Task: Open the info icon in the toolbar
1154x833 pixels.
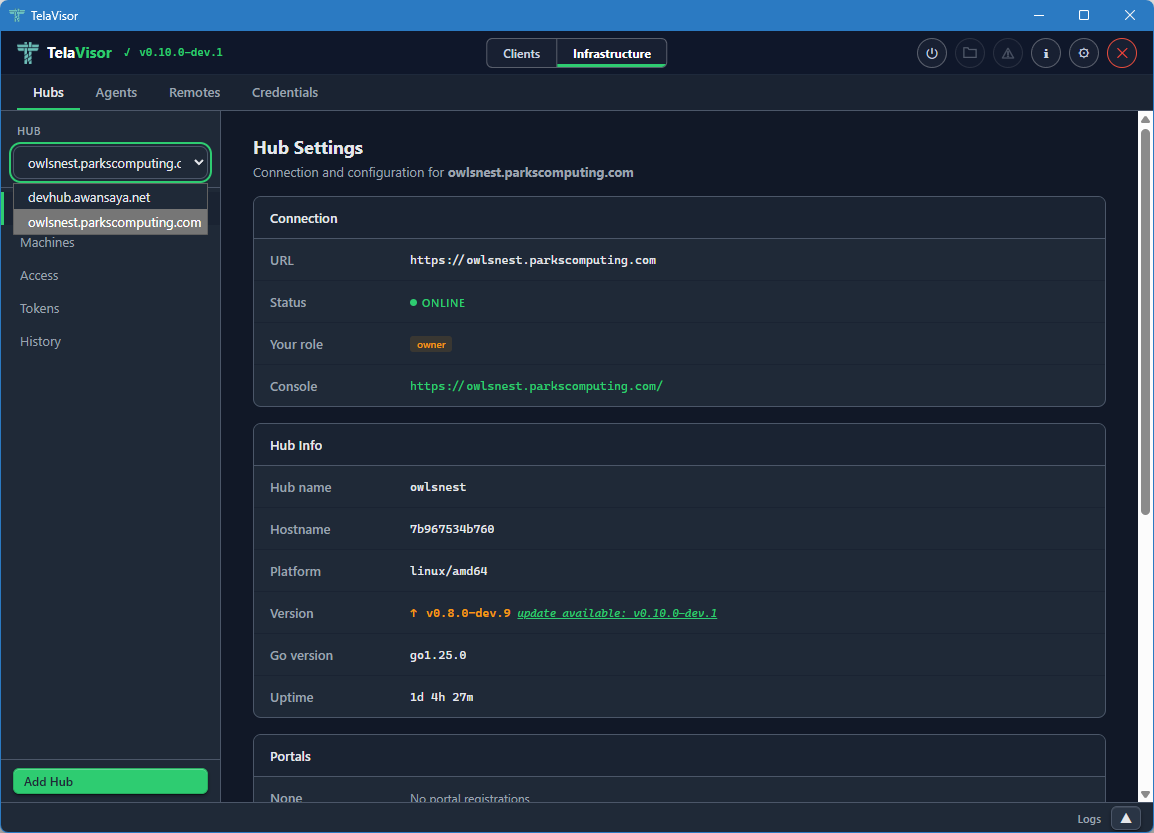Action: click(1045, 53)
